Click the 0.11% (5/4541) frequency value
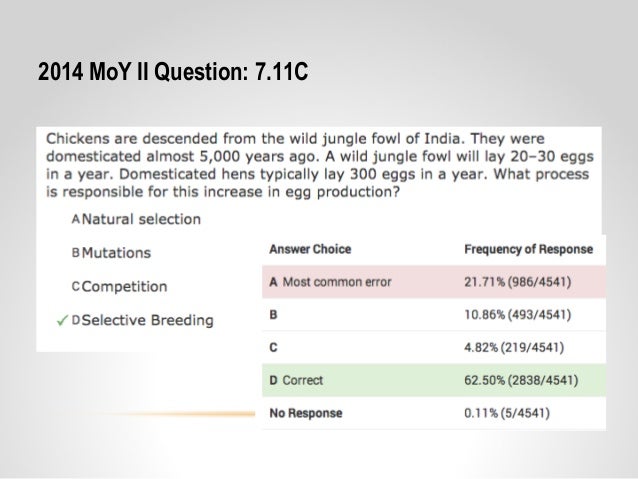 pos(507,413)
